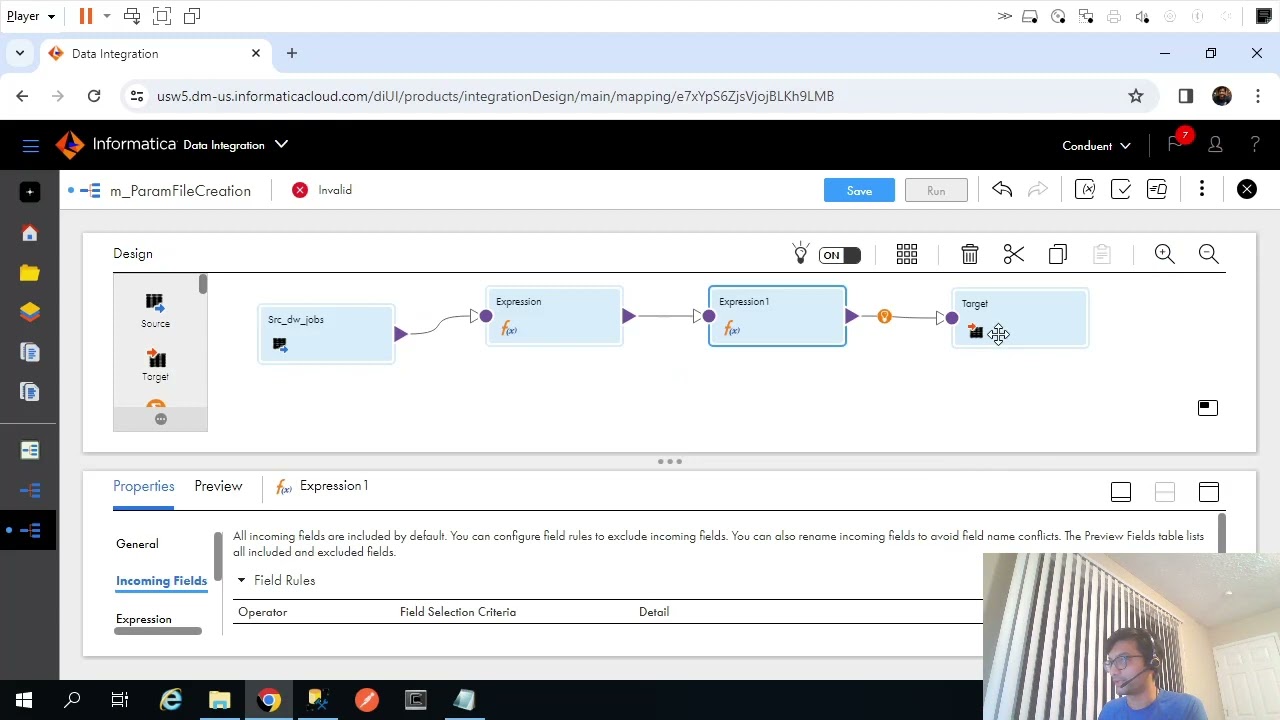Open Internet Explorer from taskbar
Viewport: 1280px width, 720px height.
tap(171, 700)
